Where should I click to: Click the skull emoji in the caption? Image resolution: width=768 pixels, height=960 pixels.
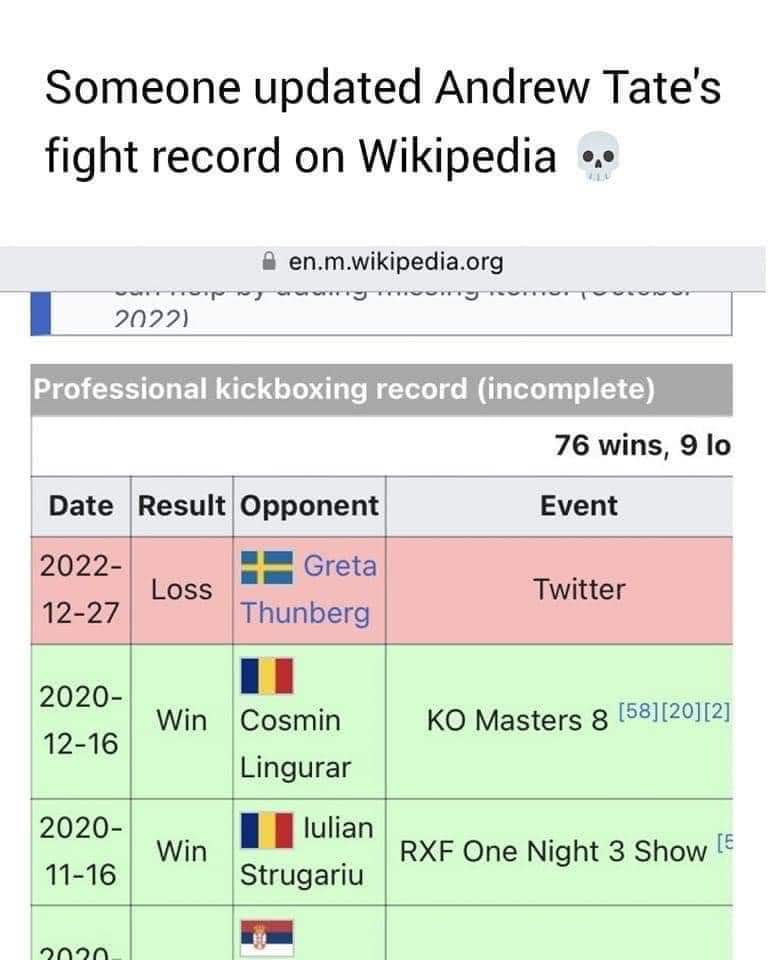pyautogui.click(x=598, y=157)
